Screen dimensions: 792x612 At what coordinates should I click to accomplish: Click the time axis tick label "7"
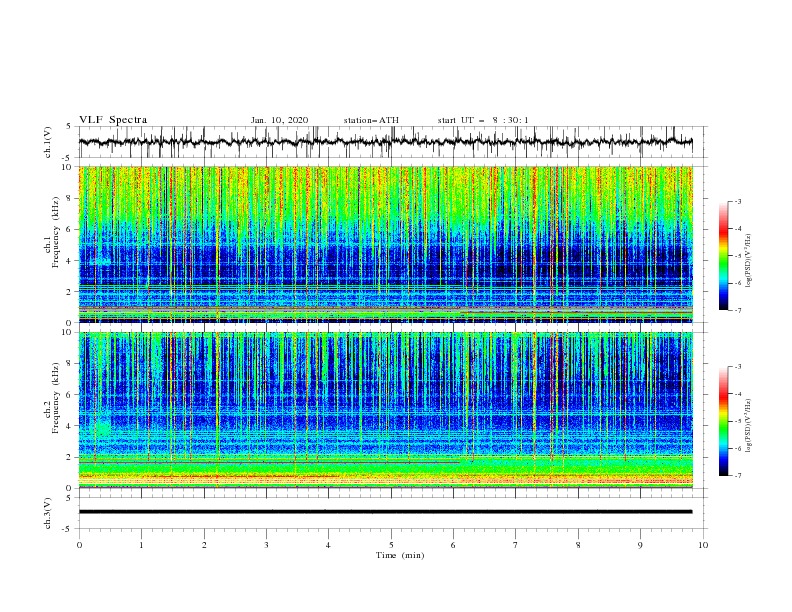point(516,545)
